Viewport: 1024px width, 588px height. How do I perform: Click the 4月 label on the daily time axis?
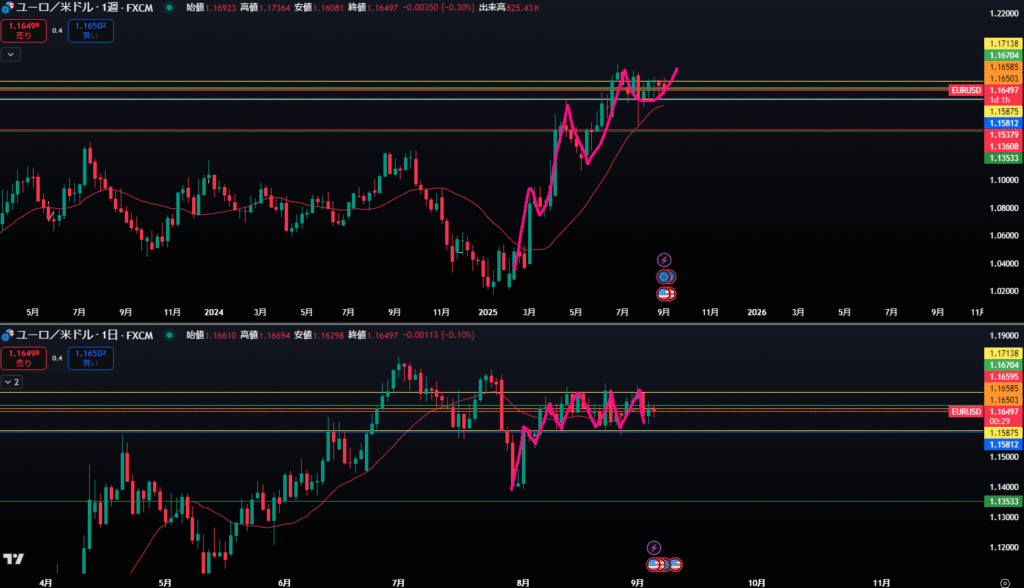point(46,583)
